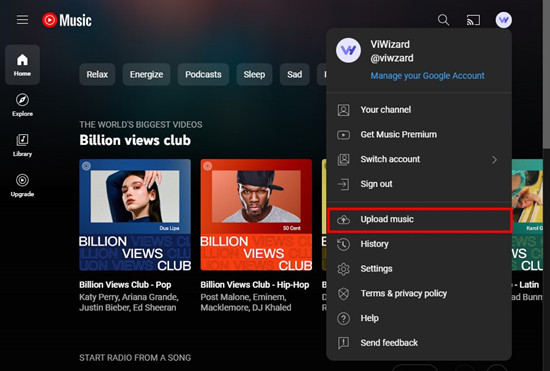The width and height of the screenshot is (550, 371).
Task: Choose Get Music Premium
Action: click(419, 135)
